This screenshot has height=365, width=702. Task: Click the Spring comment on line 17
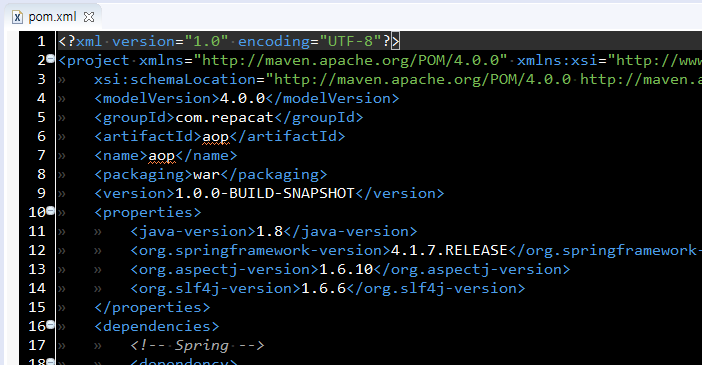point(197,345)
